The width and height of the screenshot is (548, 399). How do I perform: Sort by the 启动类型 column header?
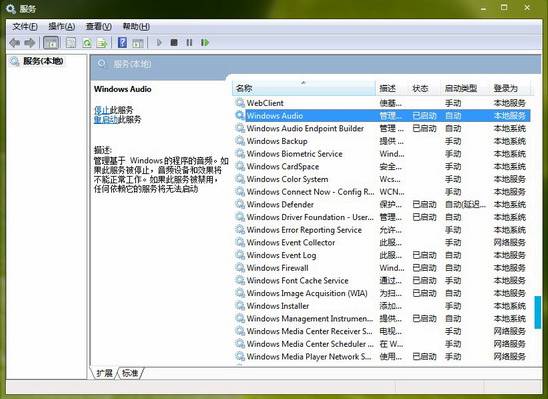click(465, 88)
